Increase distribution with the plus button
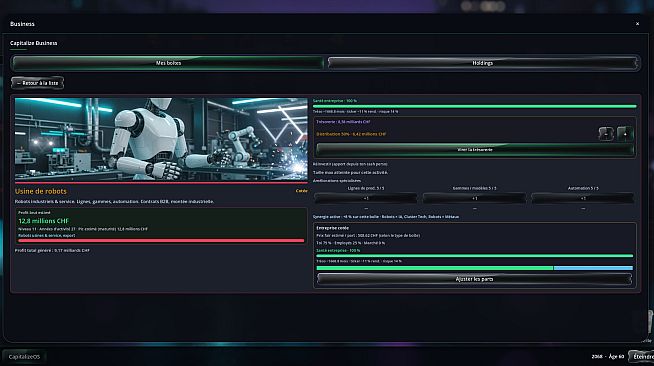 [625, 134]
